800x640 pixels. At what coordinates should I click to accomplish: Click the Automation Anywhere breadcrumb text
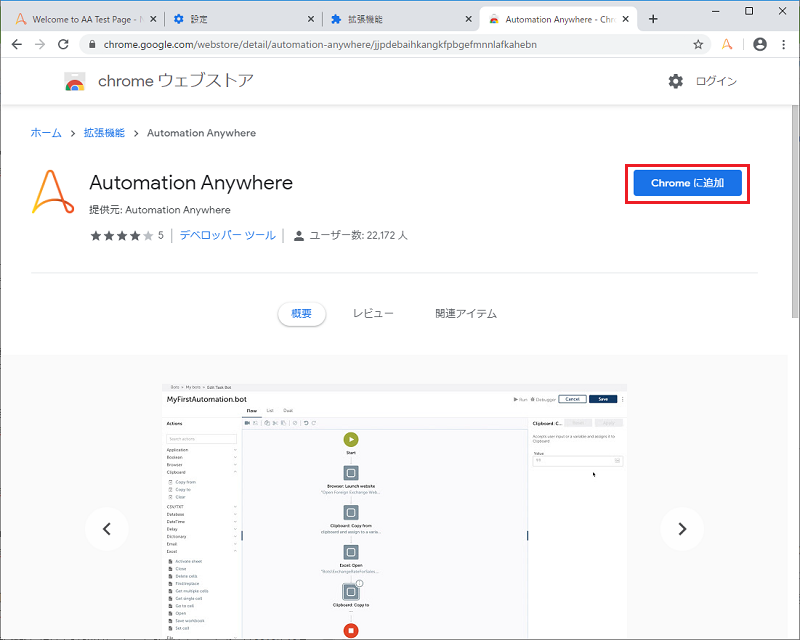click(202, 133)
